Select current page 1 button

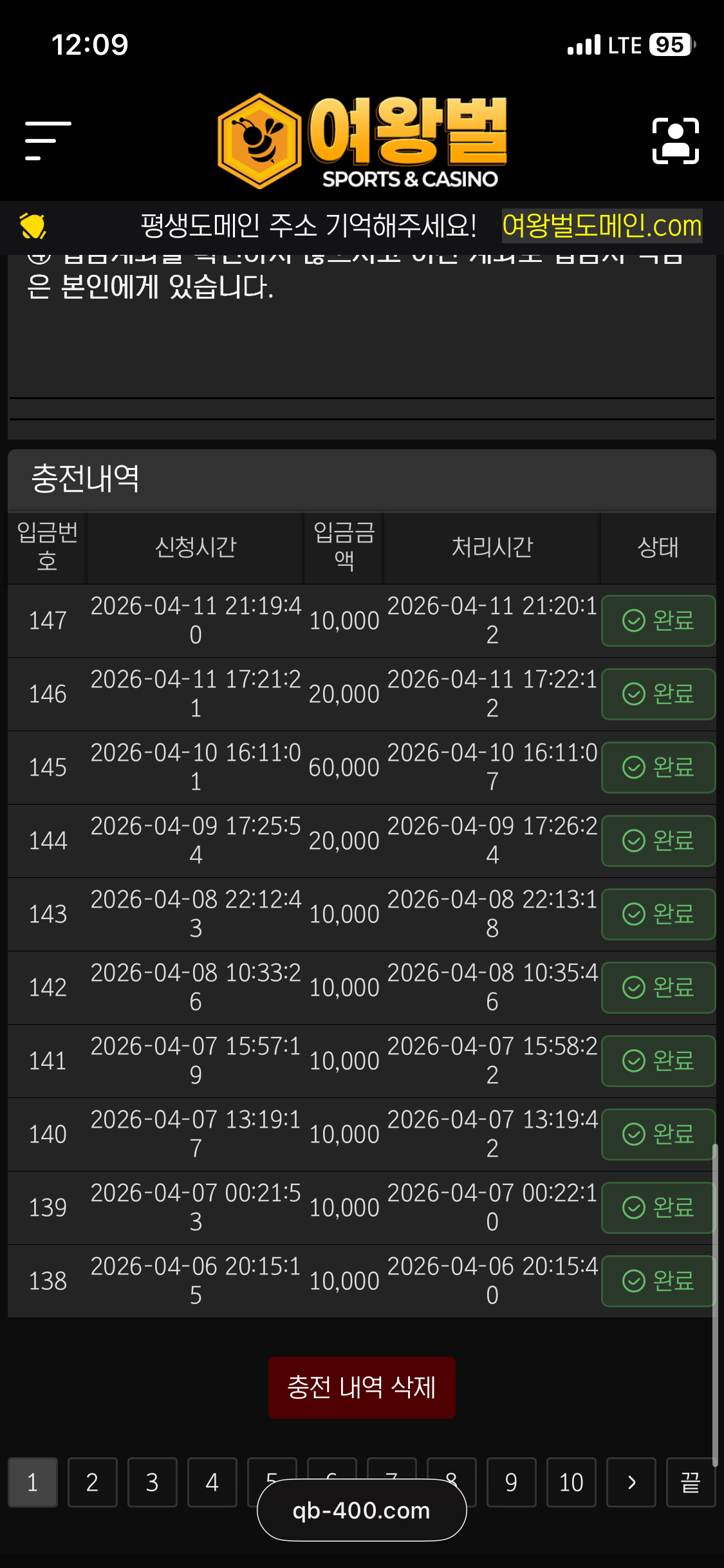coord(32,1482)
